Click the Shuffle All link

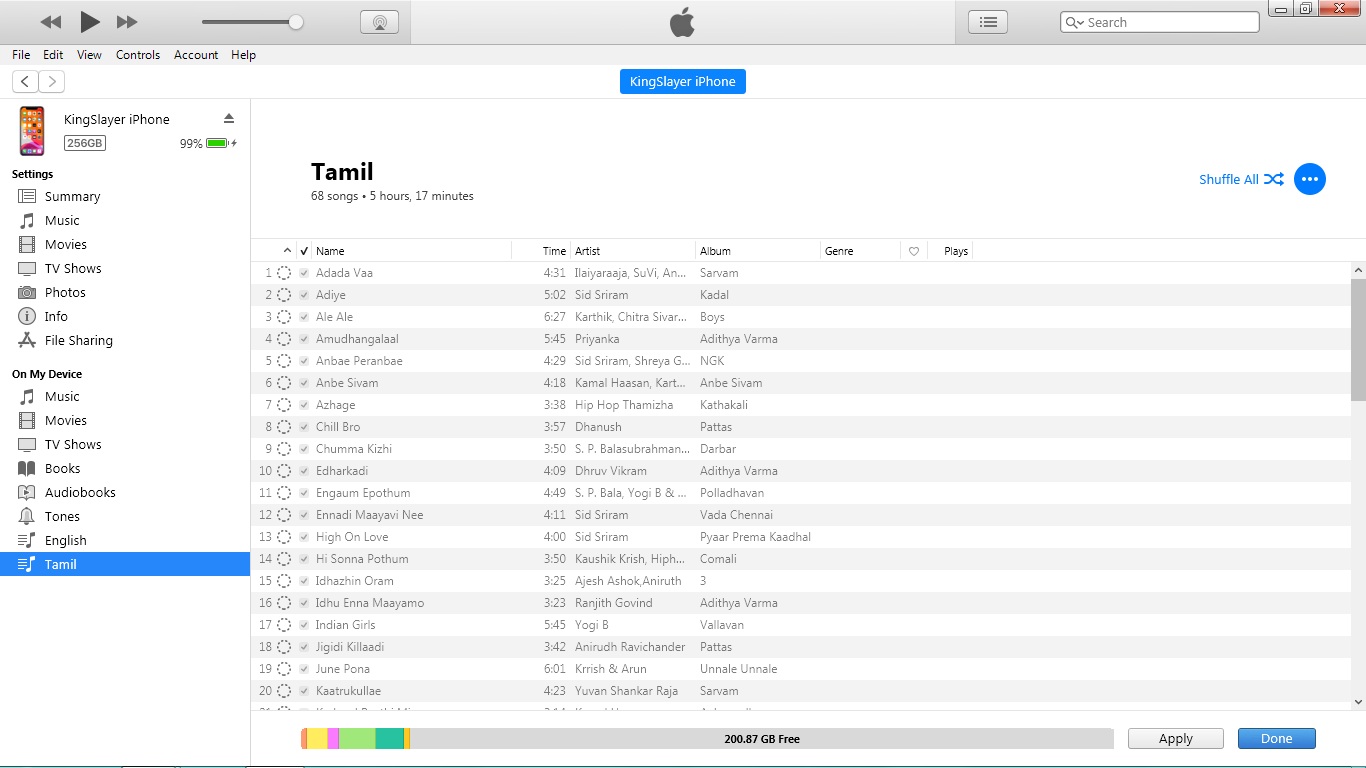click(x=1230, y=179)
